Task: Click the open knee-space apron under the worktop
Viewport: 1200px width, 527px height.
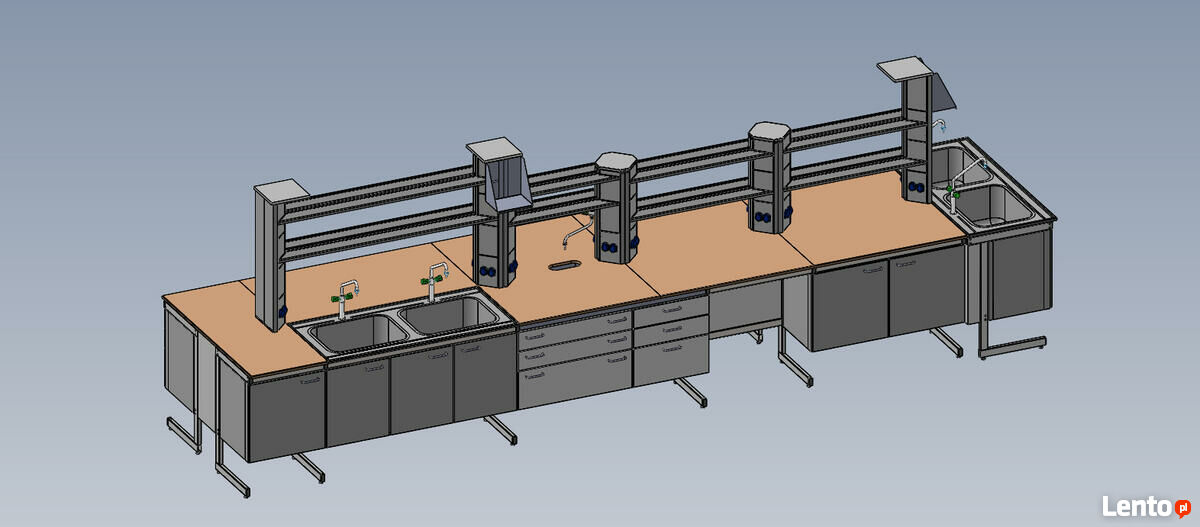Action: pos(745,308)
